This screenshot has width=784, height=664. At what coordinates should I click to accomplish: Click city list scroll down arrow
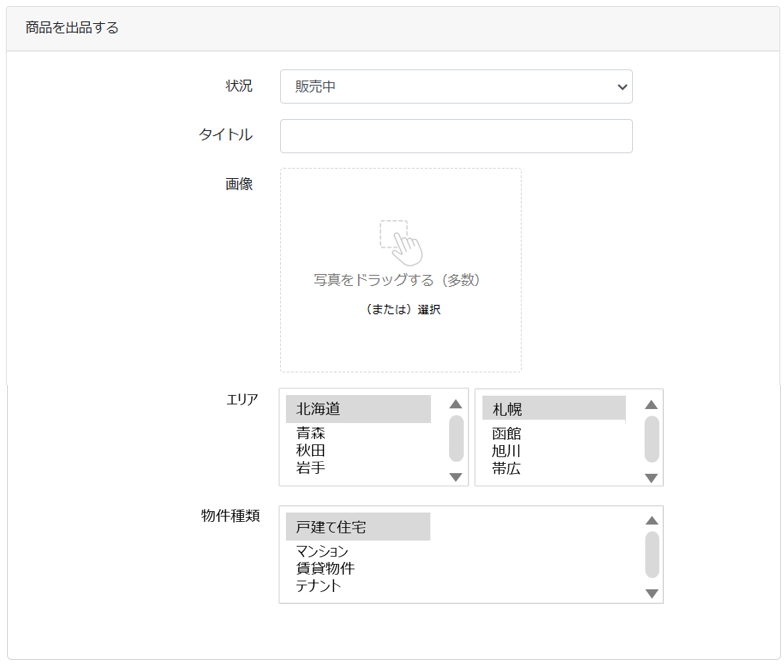pyautogui.click(x=652, y=477)
